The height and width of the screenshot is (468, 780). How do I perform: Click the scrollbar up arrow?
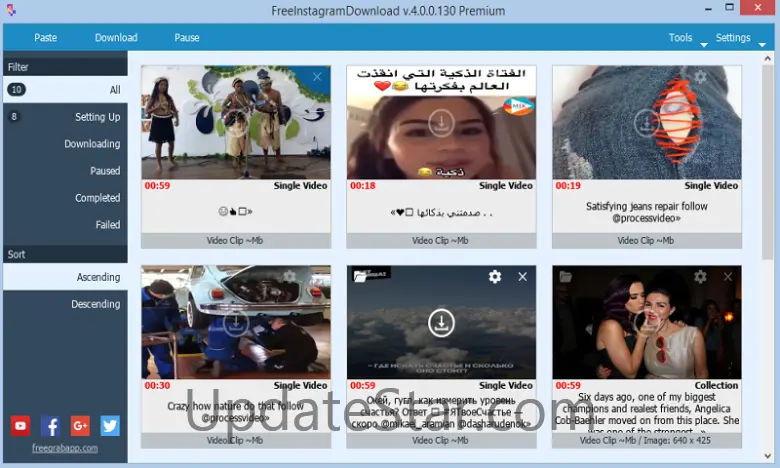767,59
